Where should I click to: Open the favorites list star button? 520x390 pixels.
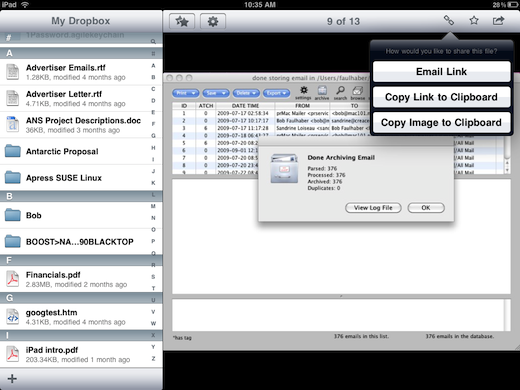(x=182, y=22)
